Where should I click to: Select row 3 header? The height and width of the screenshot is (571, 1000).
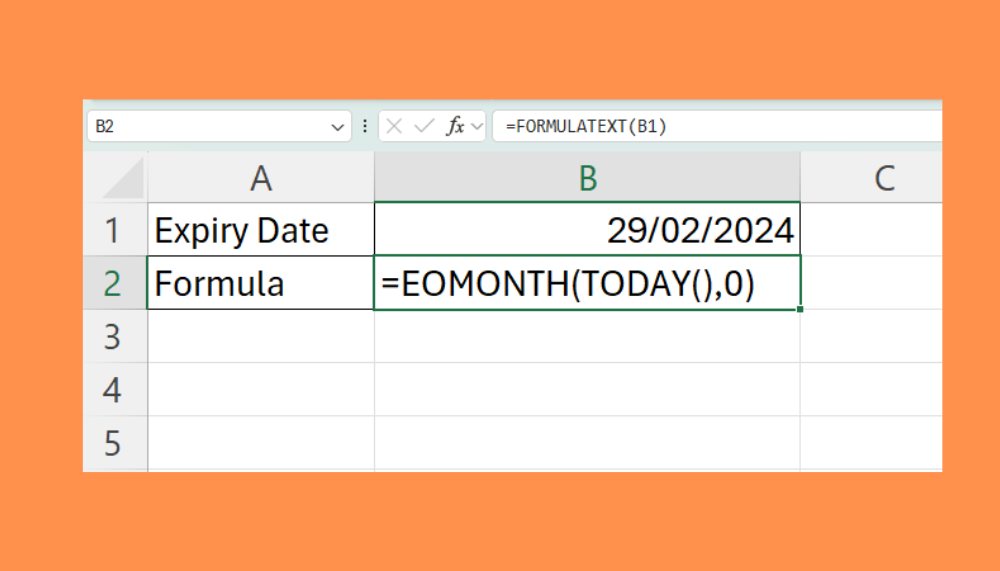click(x=113, y=337)
